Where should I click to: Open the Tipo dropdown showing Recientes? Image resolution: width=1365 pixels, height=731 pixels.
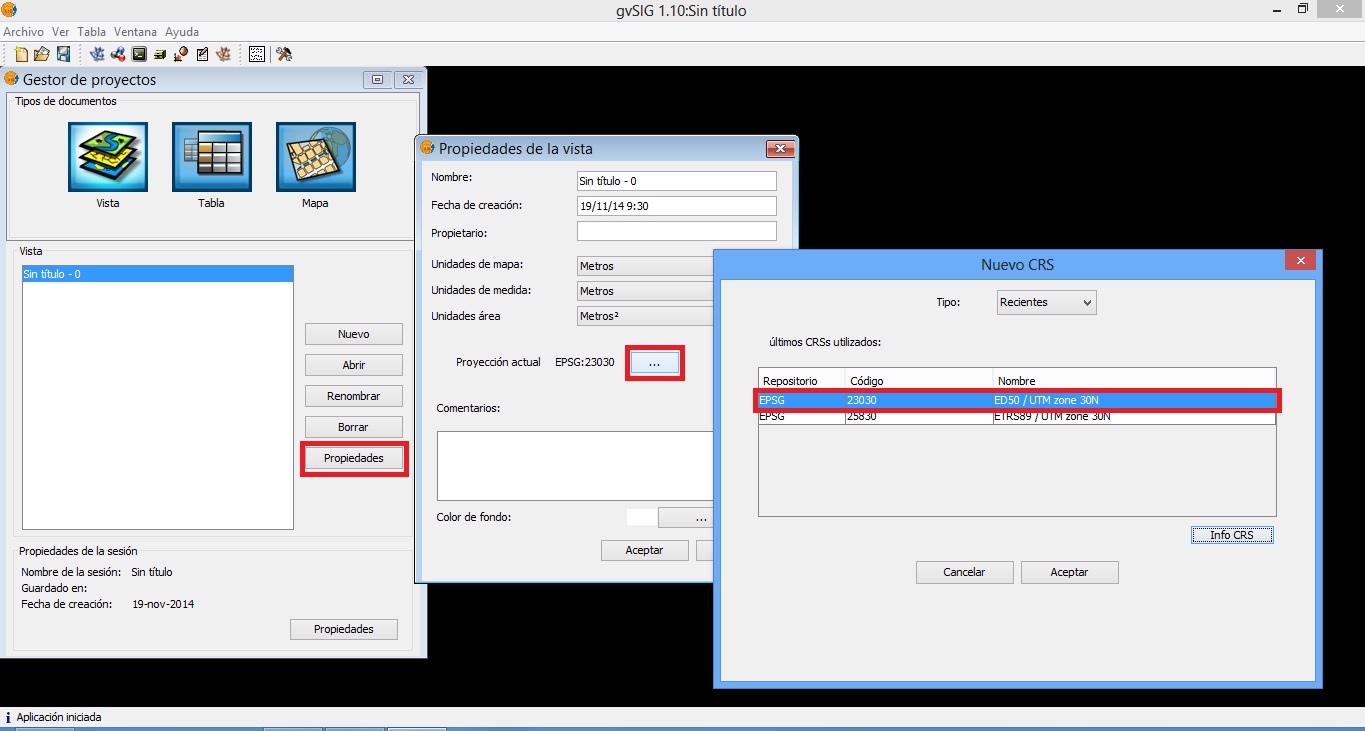[x=1047, y=302]
